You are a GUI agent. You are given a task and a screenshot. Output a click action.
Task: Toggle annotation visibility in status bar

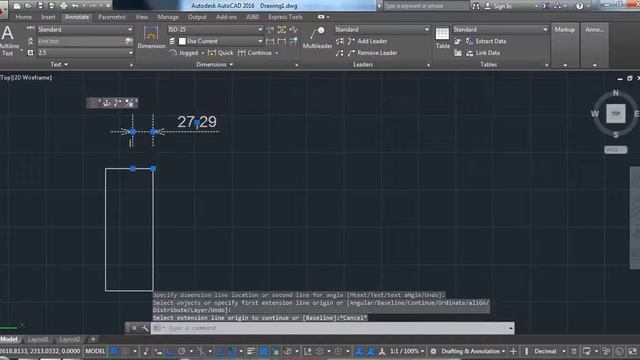[x=359, y=351]
